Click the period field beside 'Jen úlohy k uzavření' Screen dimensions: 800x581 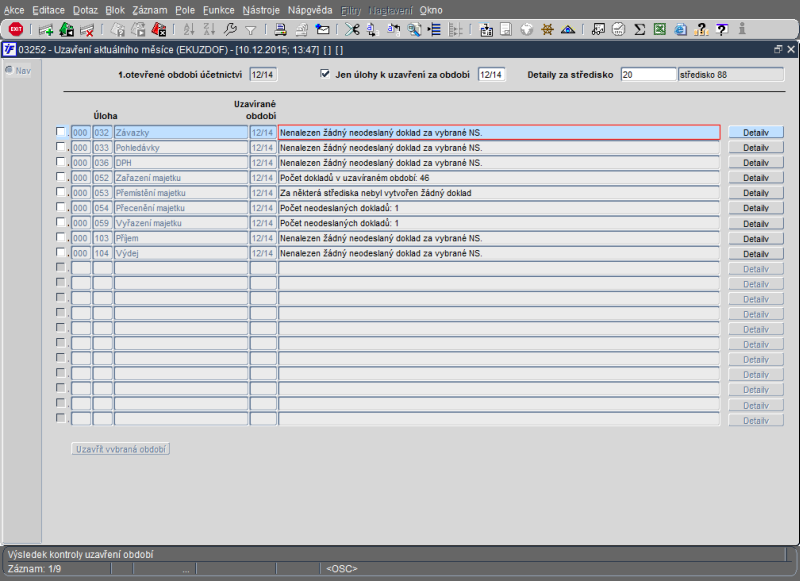click(491, 74)
